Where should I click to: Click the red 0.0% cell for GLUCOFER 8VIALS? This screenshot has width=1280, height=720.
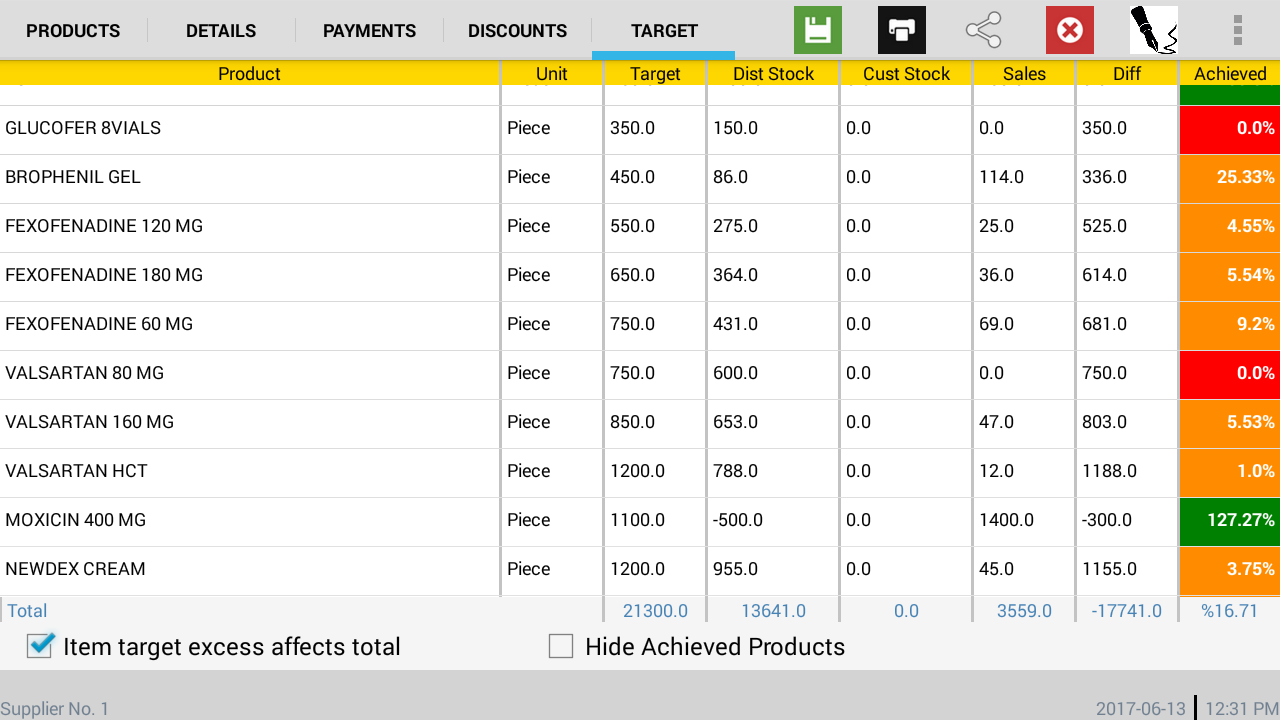(1230, 129)
